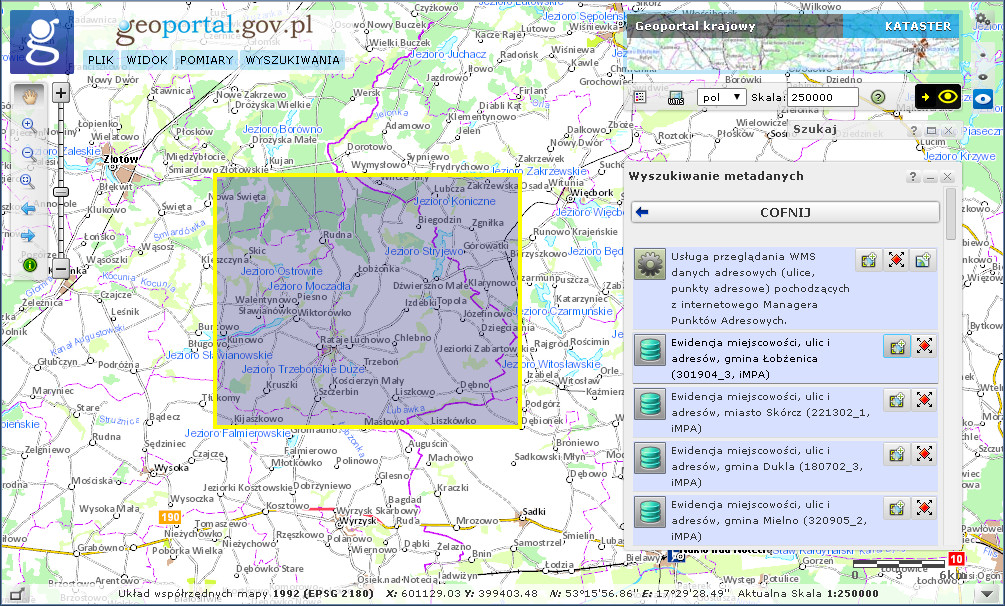Open the WYSZUKIWANIA menu
This screenshot has height=606, width=1005.
coord(292,60)
